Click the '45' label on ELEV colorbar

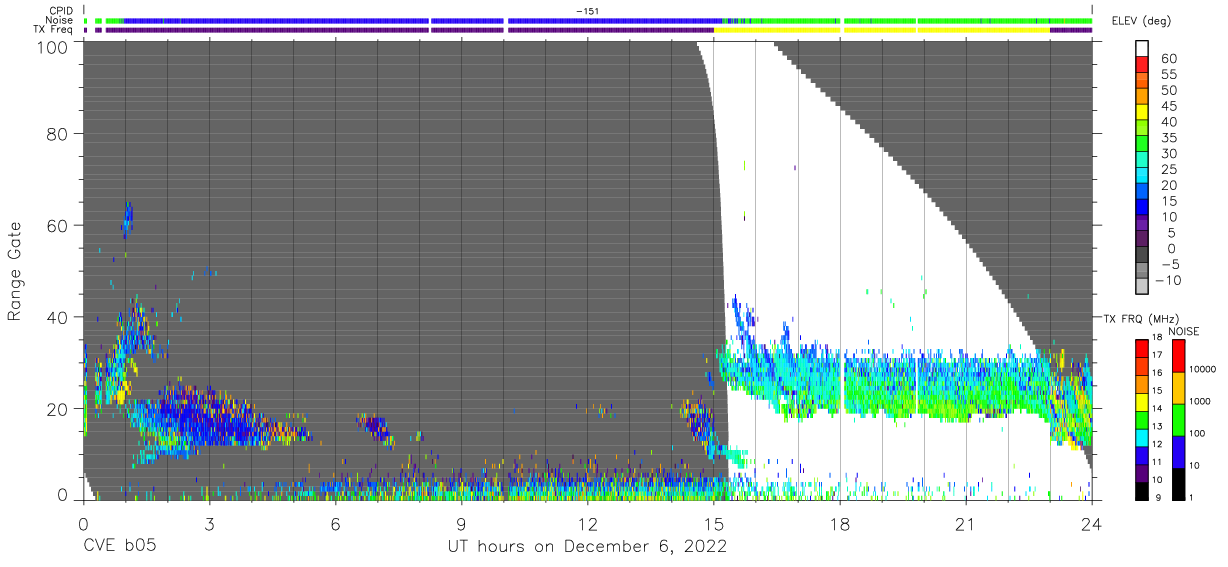click(1169, 106)
